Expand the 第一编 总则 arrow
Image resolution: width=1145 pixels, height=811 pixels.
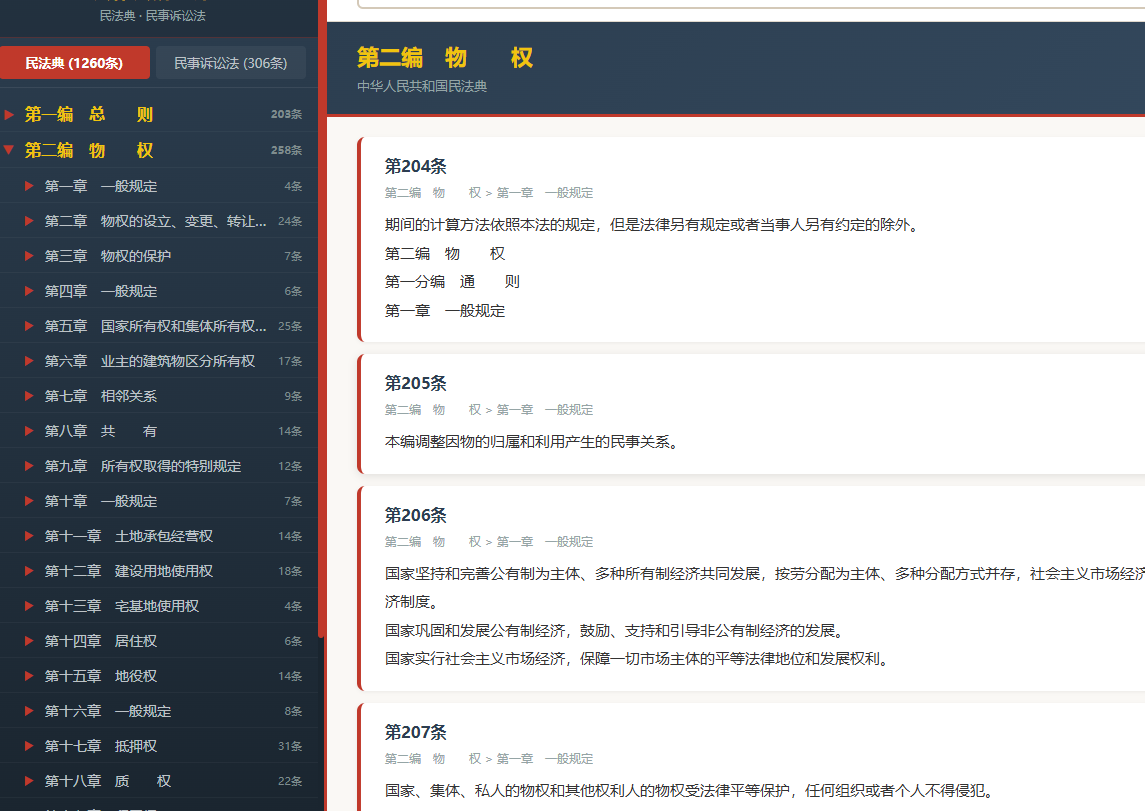(9, 115)
